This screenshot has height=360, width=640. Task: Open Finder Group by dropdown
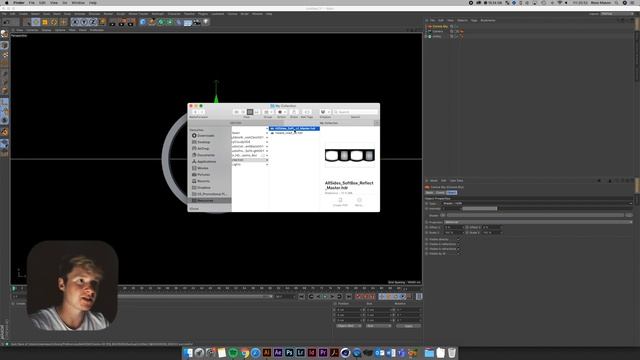[268, 112]
